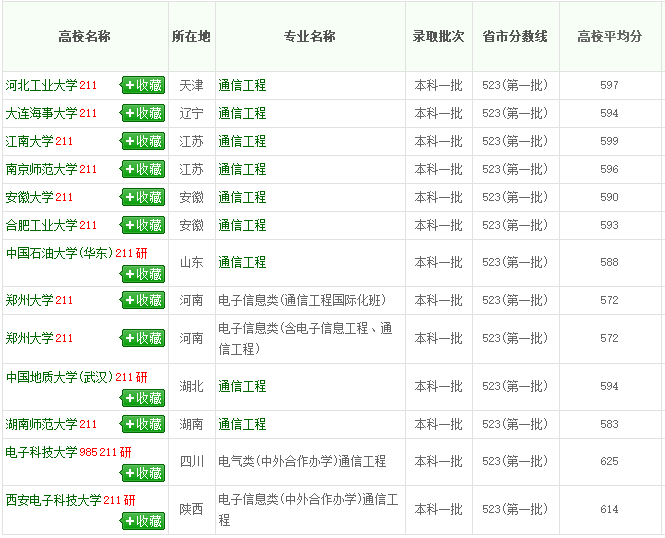Select average score 588 cell
The image size is (665, 538).
coord(609,262)
